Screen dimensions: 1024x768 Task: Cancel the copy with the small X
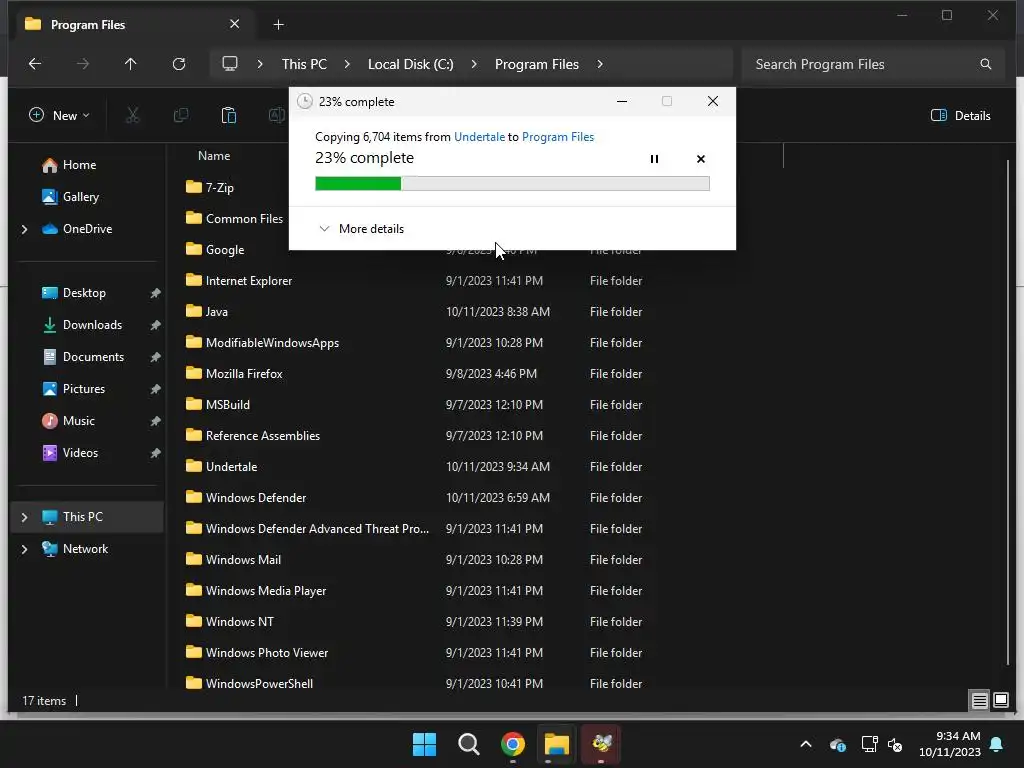[701, 159]
